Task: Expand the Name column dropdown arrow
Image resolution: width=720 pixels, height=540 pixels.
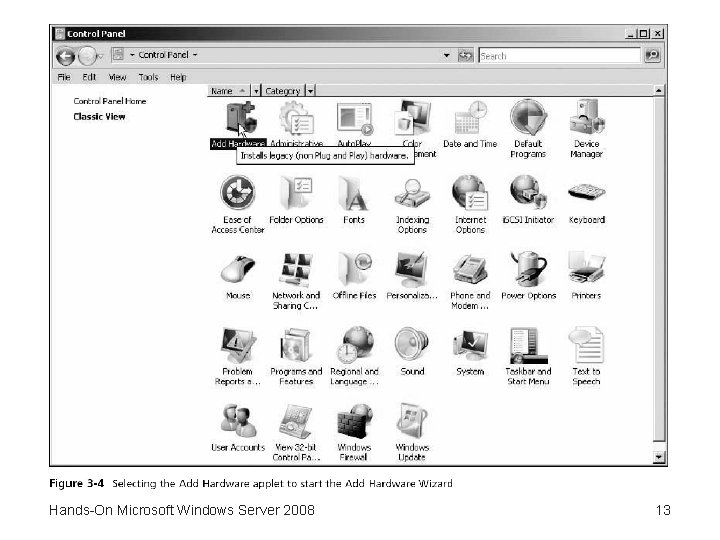Action: 256,91
